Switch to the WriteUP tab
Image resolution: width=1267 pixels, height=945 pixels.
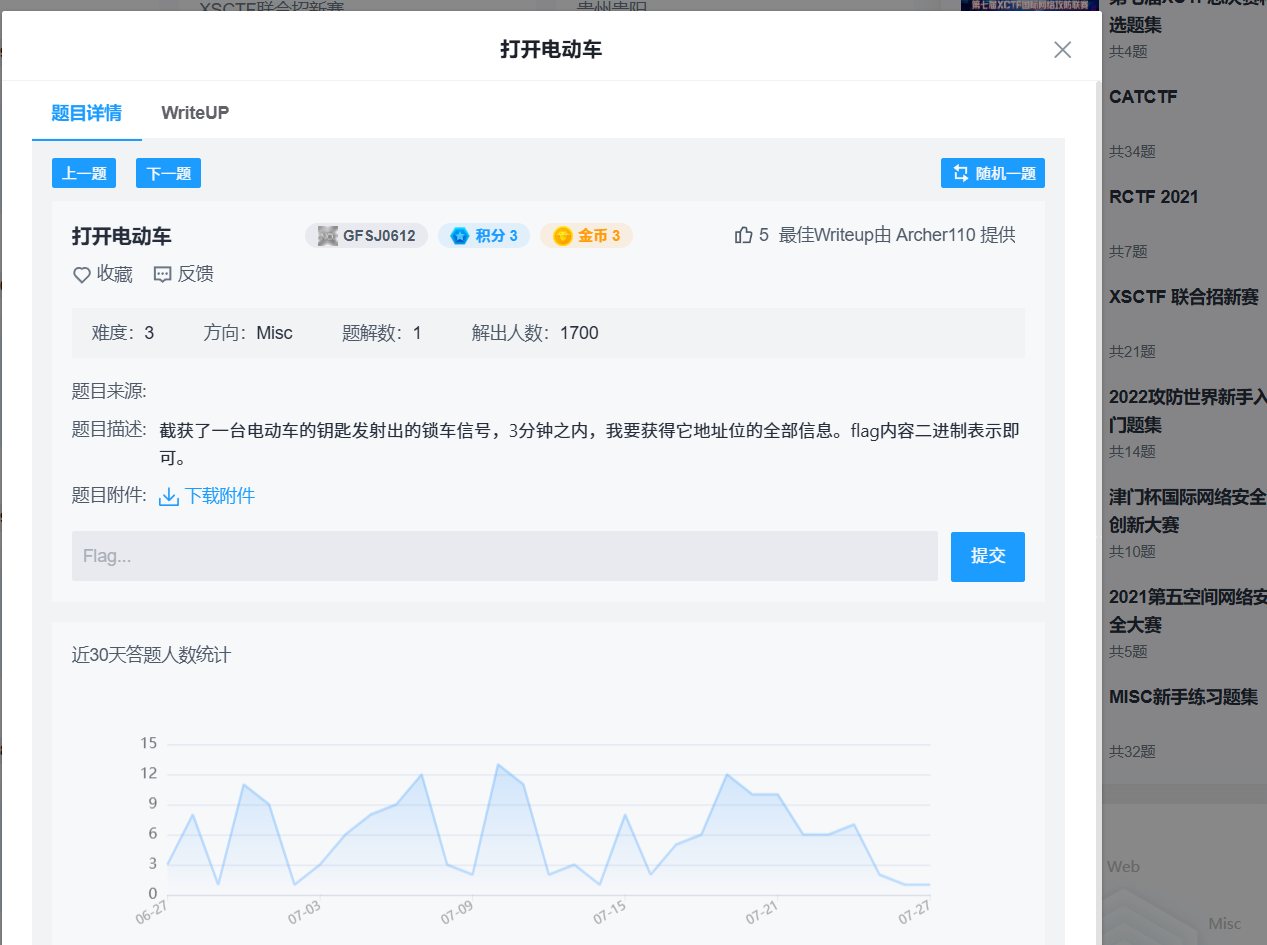click(194, 113)
